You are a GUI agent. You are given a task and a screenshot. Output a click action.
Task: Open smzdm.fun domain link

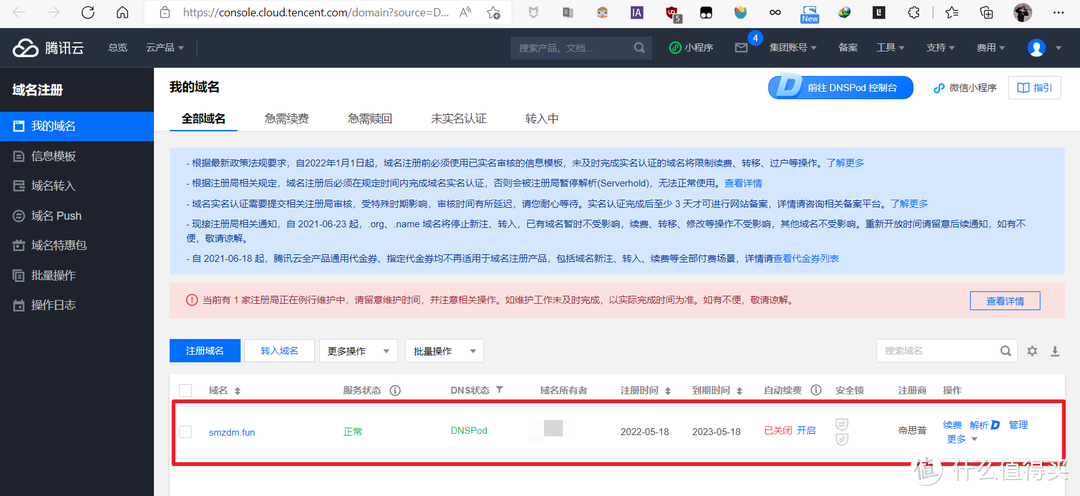232,433
